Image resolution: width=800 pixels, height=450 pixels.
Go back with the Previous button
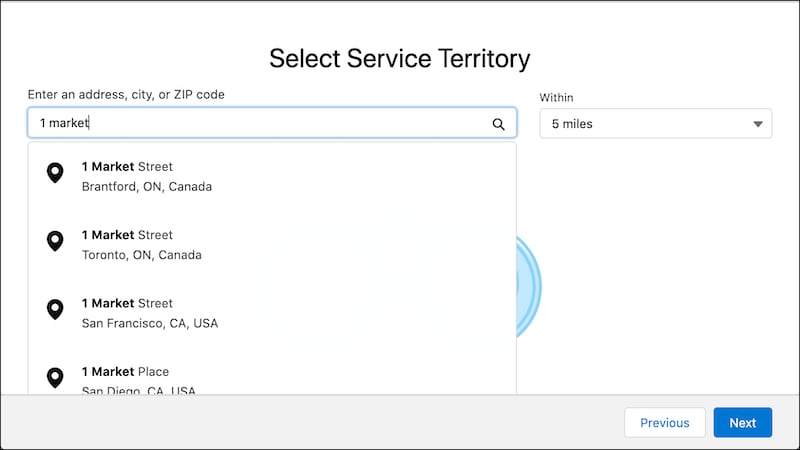(x=665, y=422)
